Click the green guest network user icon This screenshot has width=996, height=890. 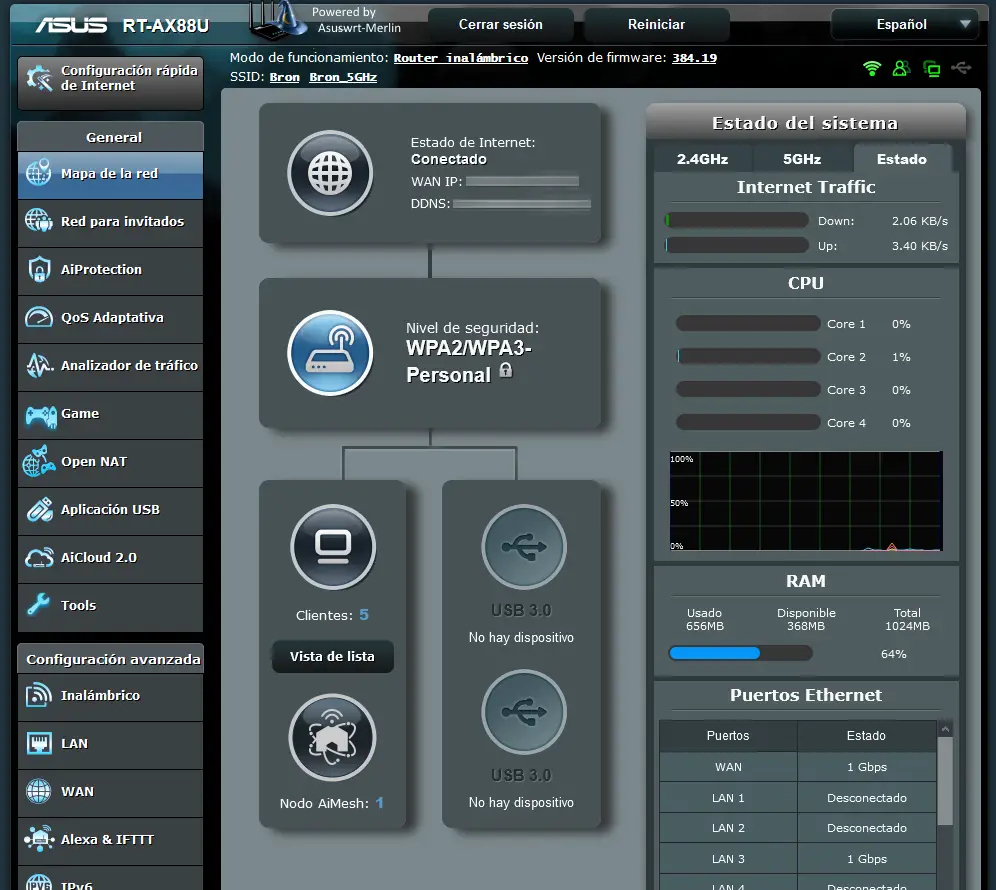[x=901, y=68]
